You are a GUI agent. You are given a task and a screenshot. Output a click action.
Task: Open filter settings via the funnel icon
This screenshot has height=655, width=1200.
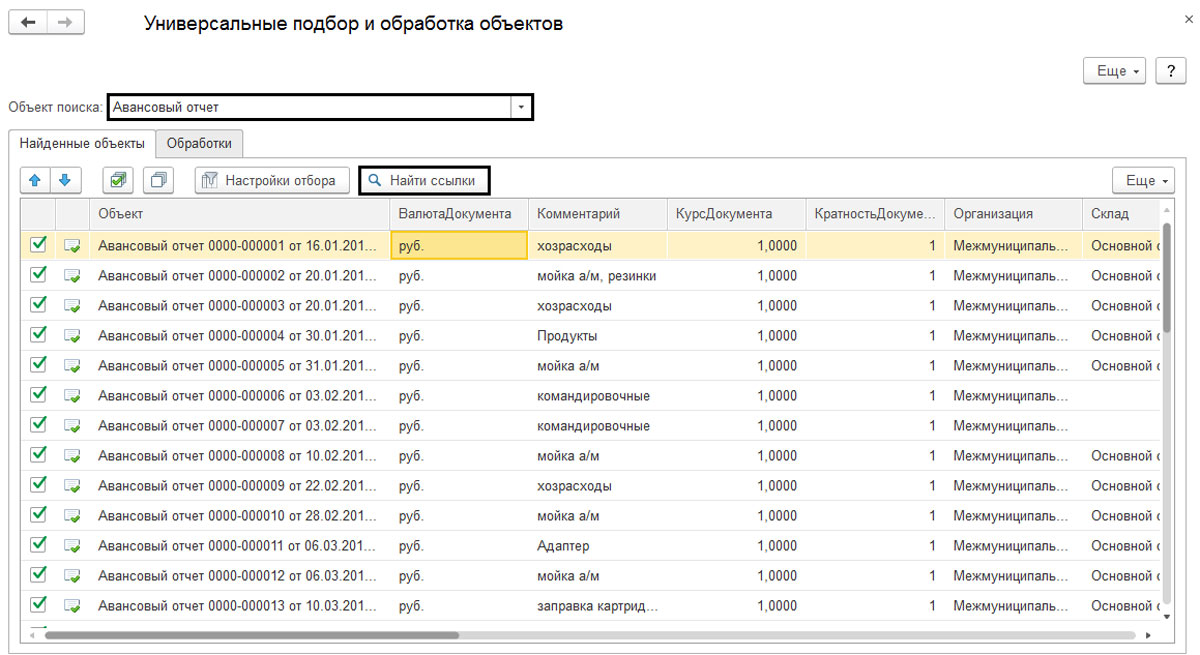209,180
